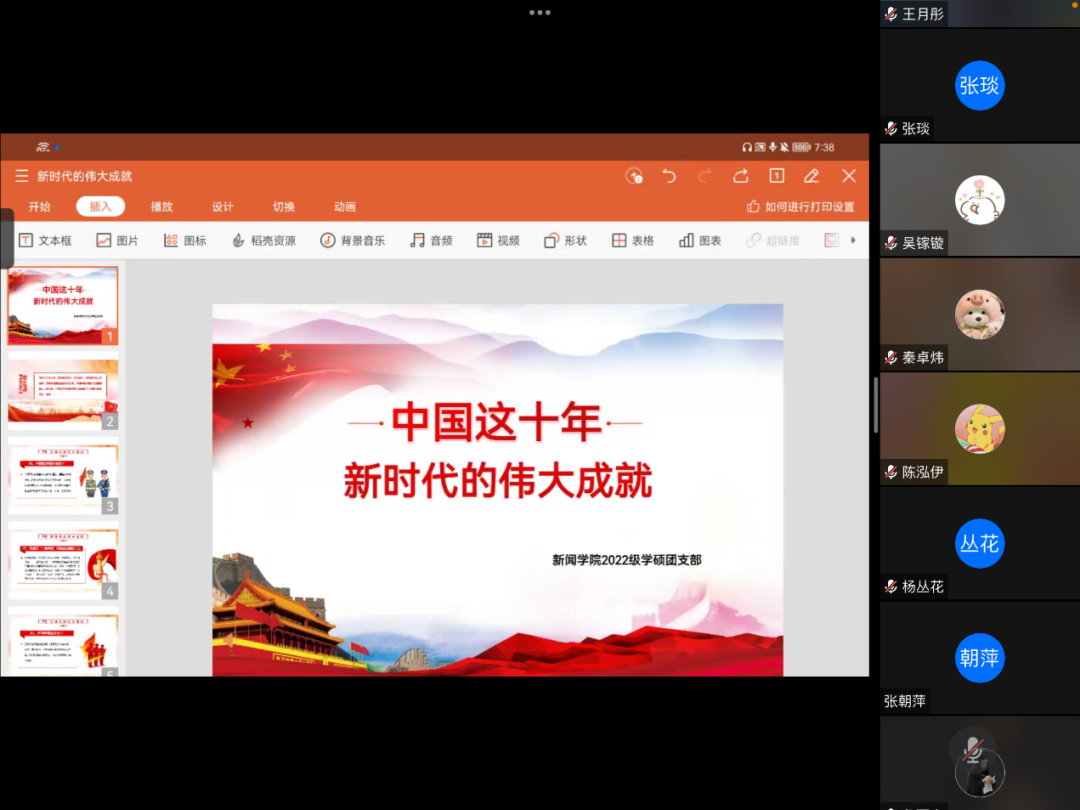This screenshot has width=1080, height=810.
Task: Click the share export icon
Action: (740, 176)
